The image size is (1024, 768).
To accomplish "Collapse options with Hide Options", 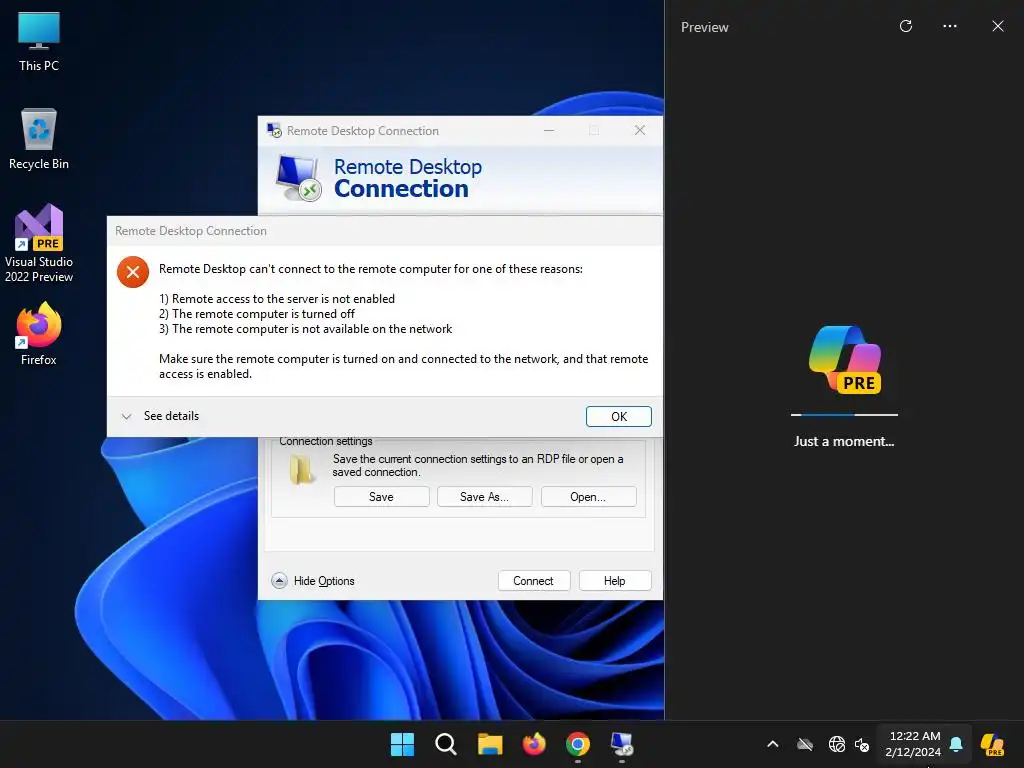I will pyautogui.click(x=313, y=581).
